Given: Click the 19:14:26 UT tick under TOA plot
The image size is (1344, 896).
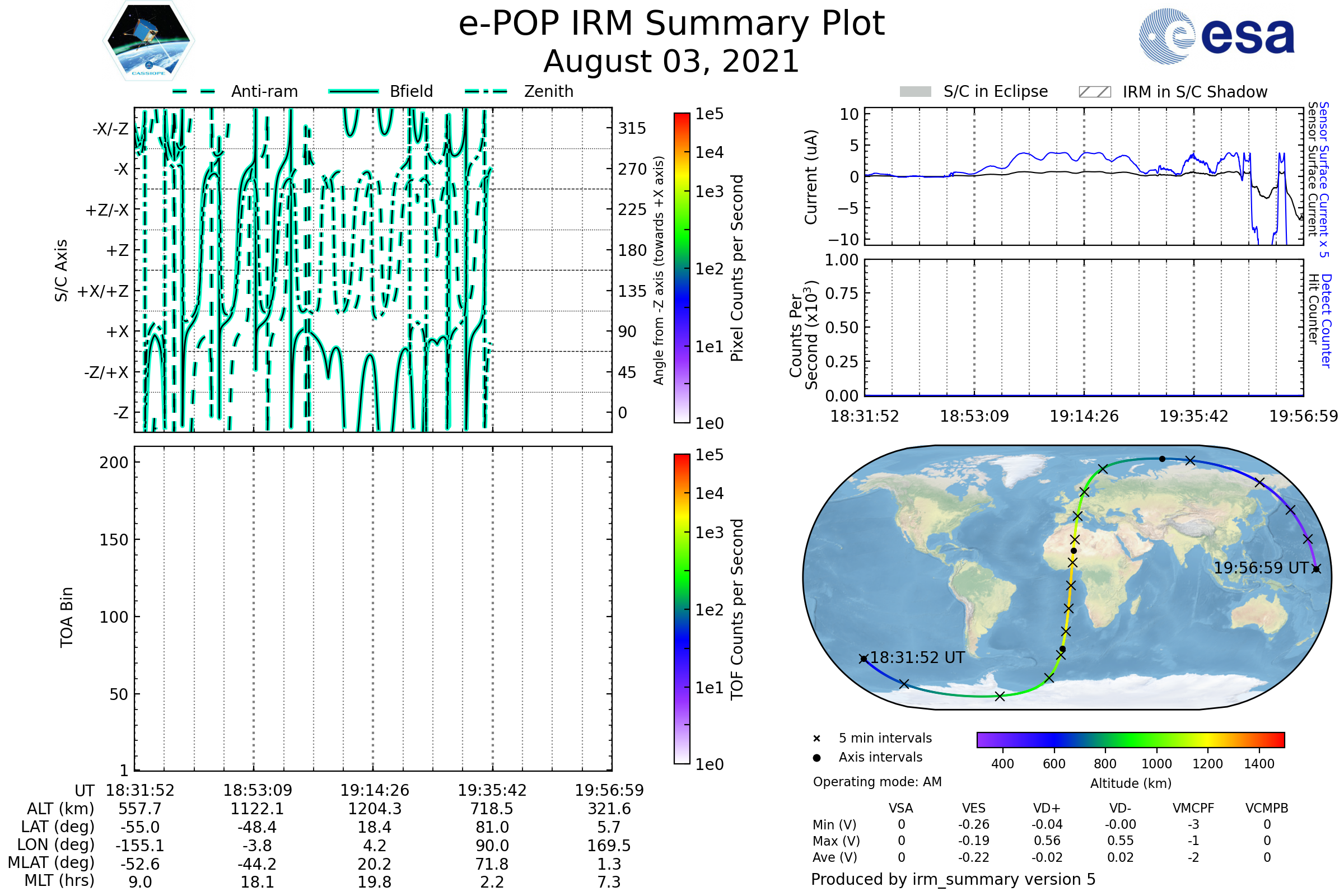Looking at the screenshot, I should point(374,790).
